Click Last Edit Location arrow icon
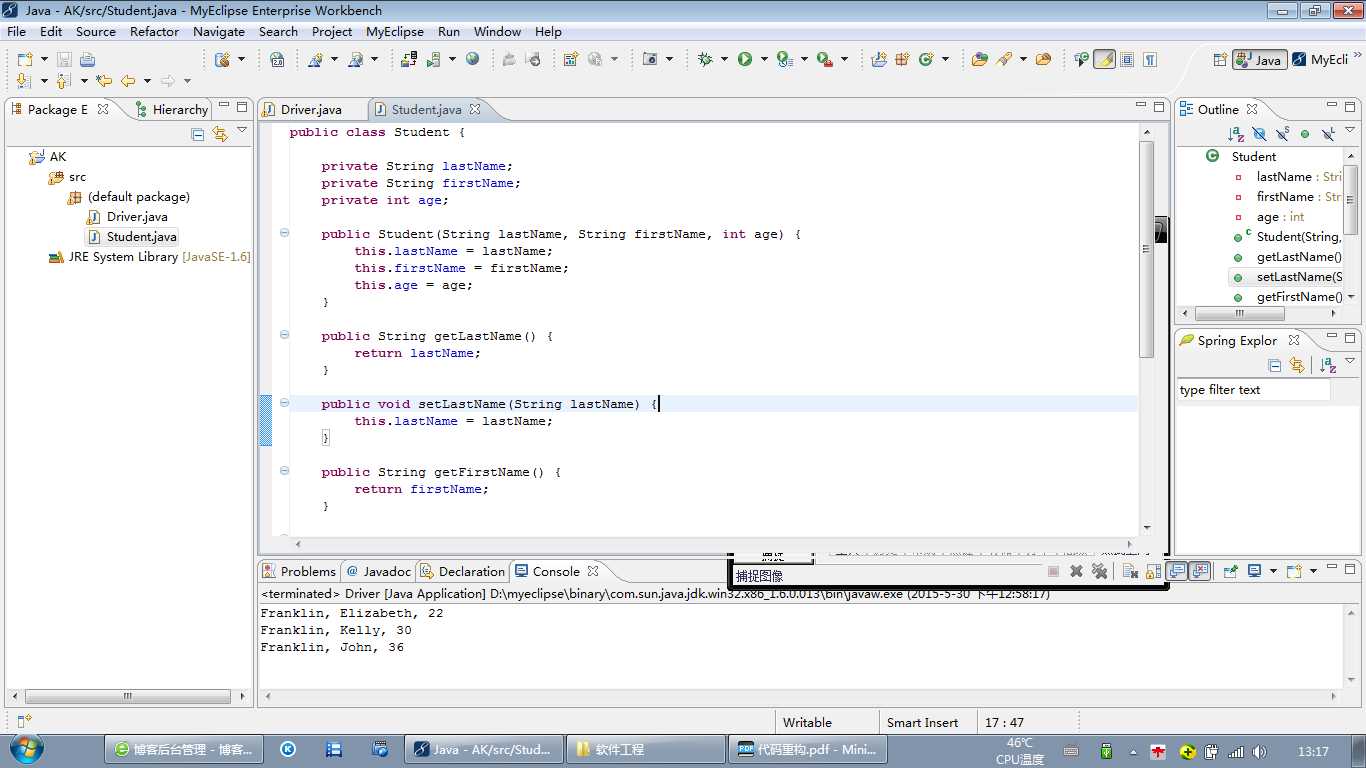The height and width of the screenshot is (768, 1366). coord(104,81)
